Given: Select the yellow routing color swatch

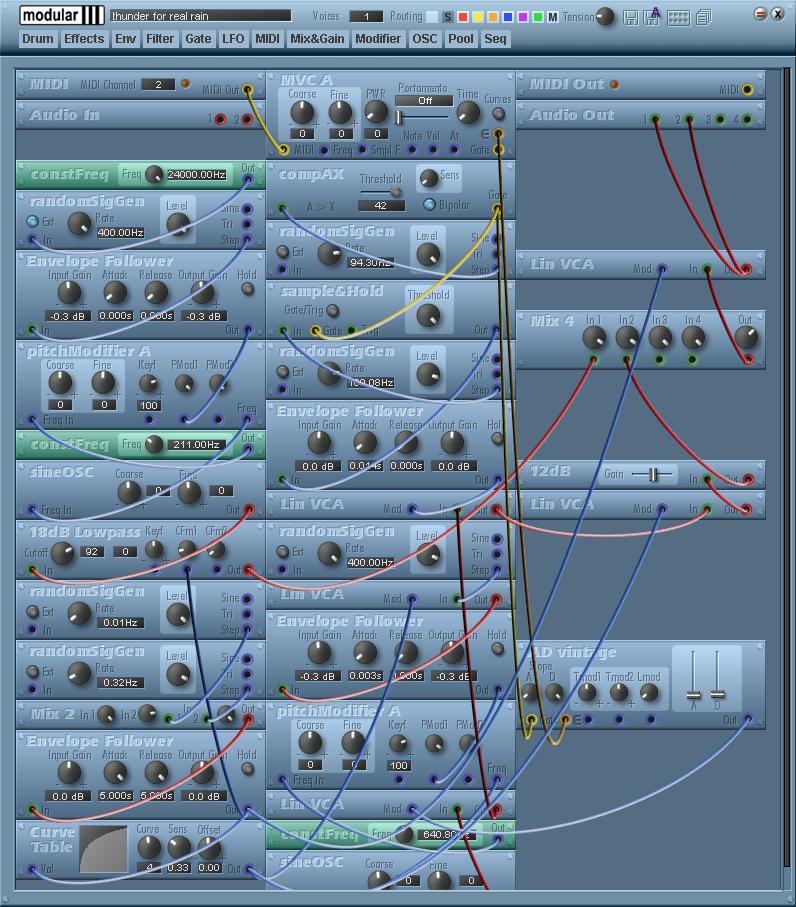Looking at the screenshot, I should 478,17.
